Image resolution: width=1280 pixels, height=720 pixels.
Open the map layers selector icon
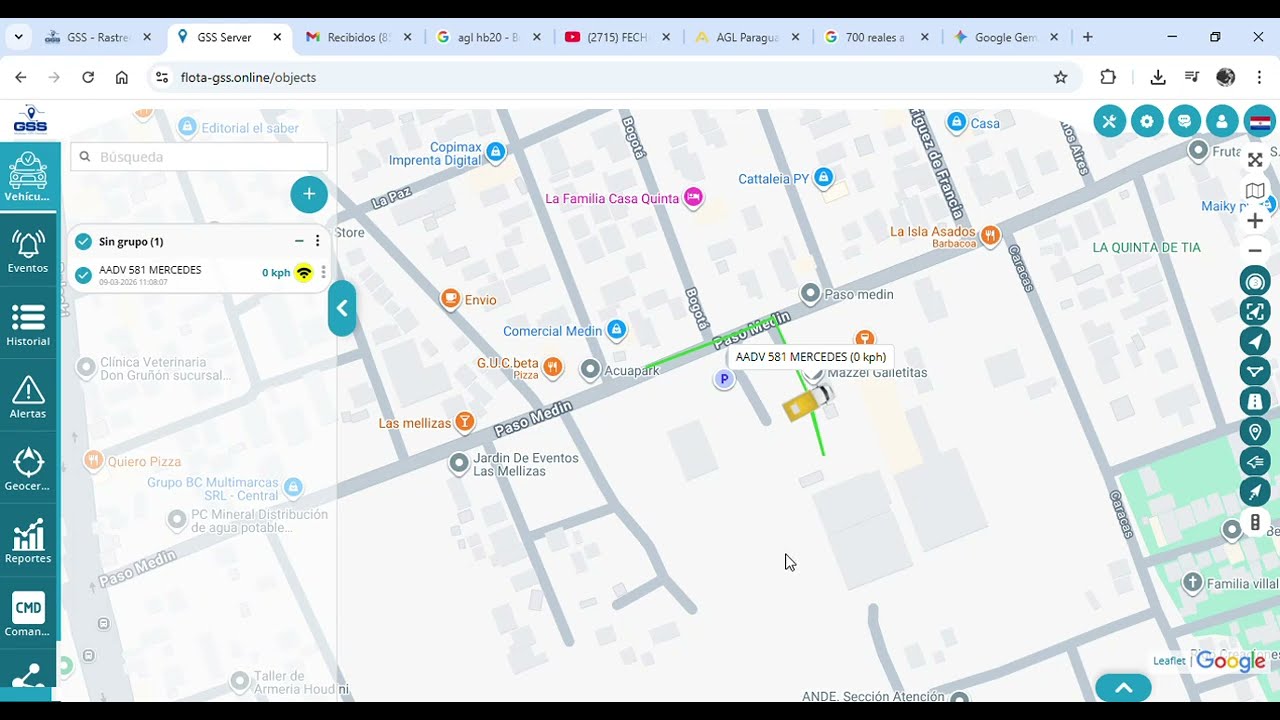coord(1255,190)
